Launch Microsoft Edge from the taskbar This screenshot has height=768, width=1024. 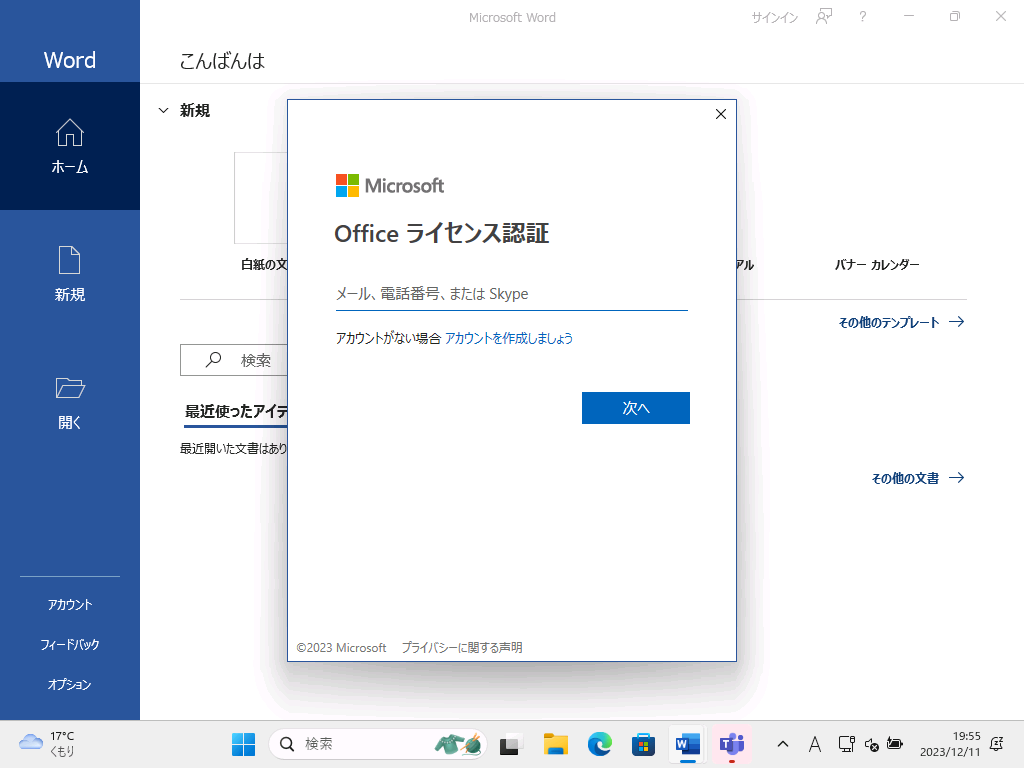point(600,744)
